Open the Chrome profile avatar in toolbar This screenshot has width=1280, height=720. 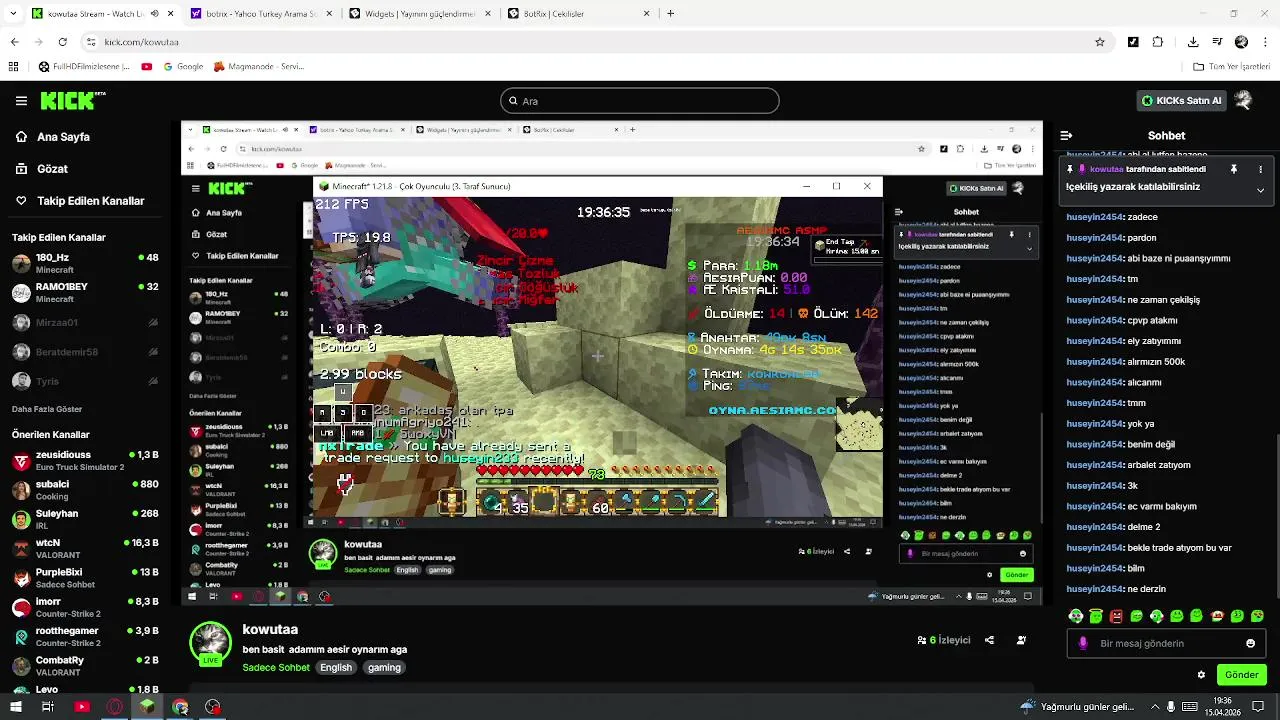[x=1241, y=42]
